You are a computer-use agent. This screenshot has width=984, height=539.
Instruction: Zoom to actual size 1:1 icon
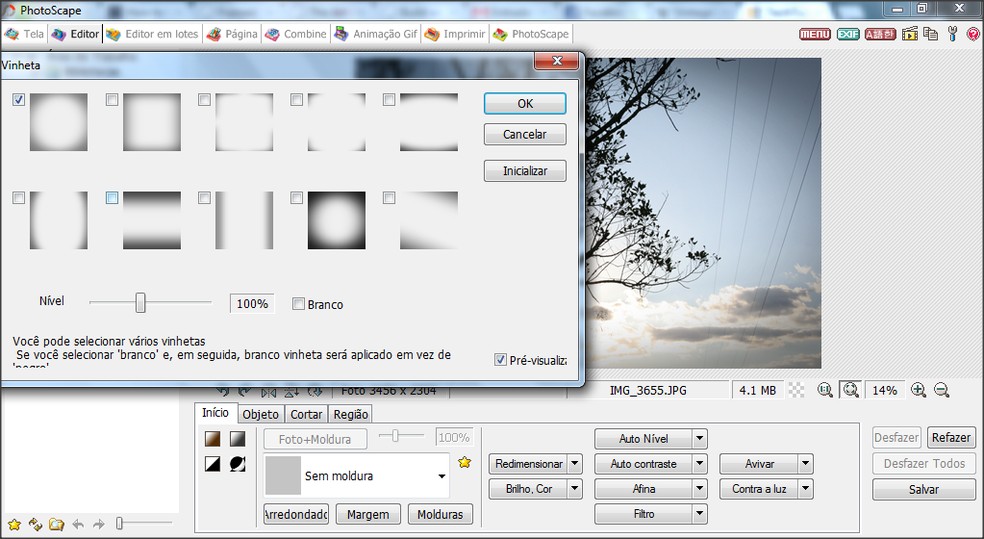pos(825,390)
